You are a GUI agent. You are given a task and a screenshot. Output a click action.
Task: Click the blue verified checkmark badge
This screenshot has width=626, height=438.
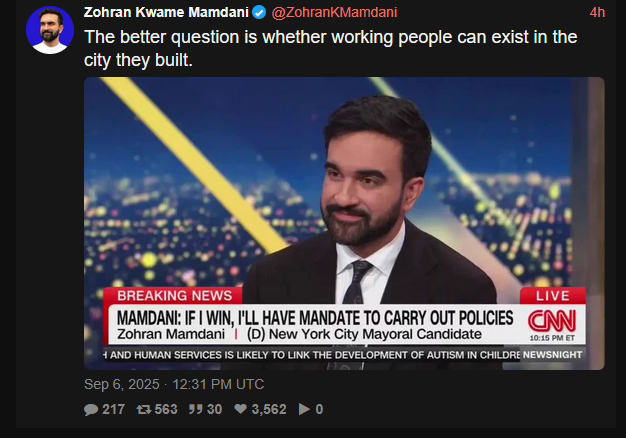260,12
